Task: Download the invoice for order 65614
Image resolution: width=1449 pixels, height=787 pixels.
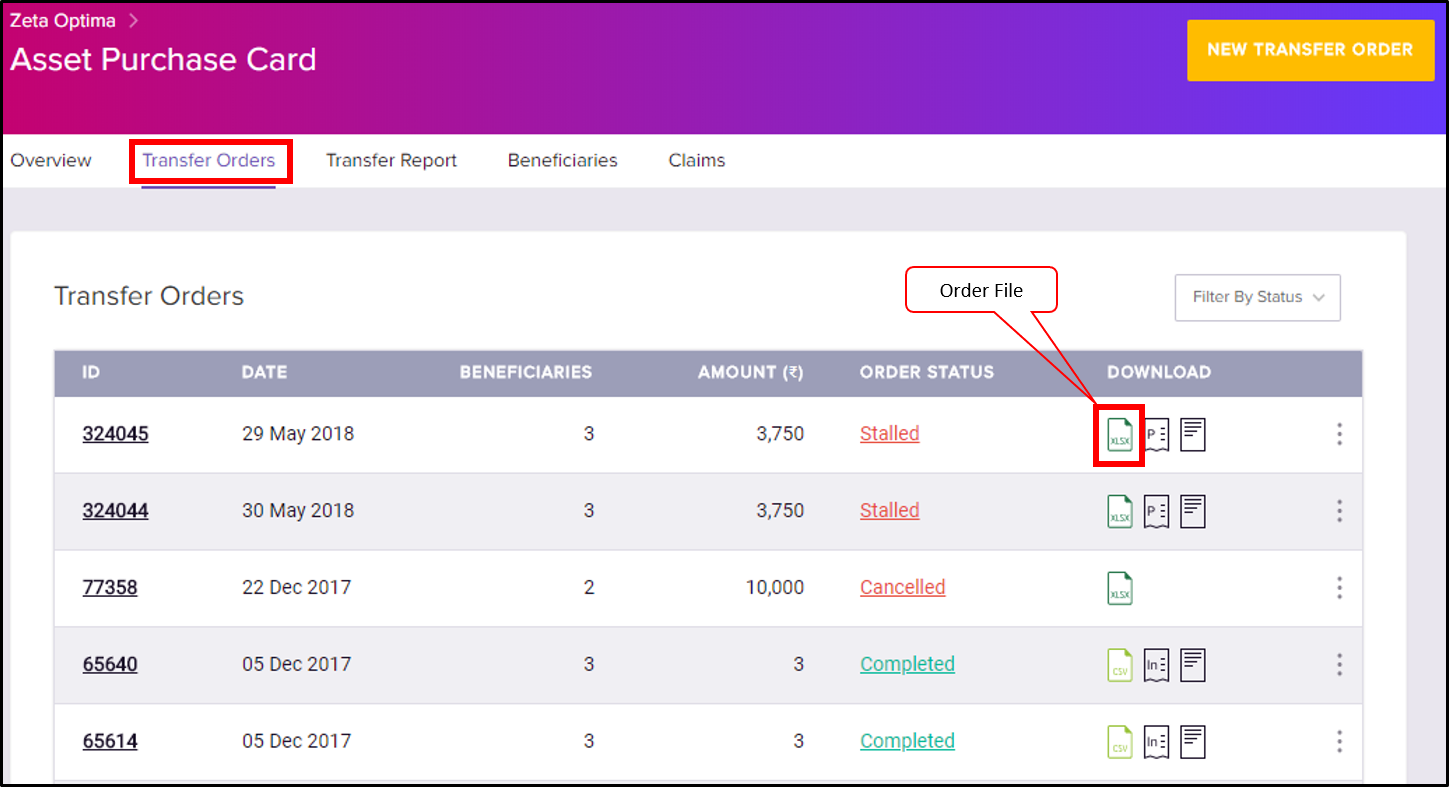Action: pyautogui.click(x=1157, y=742)
